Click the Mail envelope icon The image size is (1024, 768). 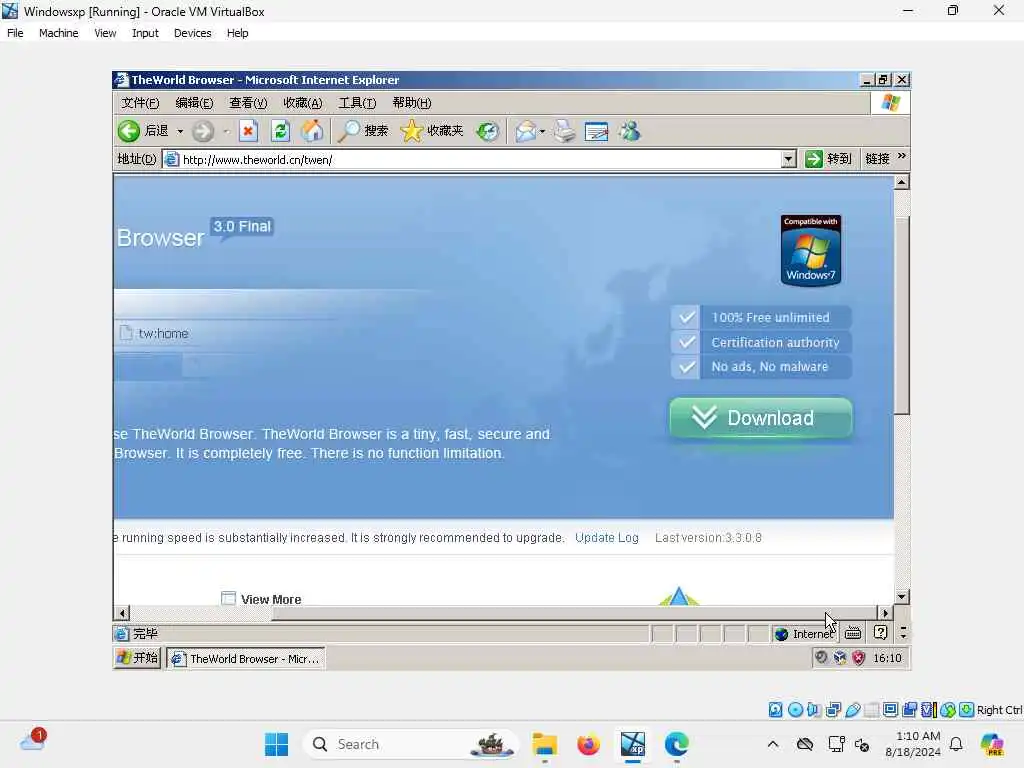[525, 131]
